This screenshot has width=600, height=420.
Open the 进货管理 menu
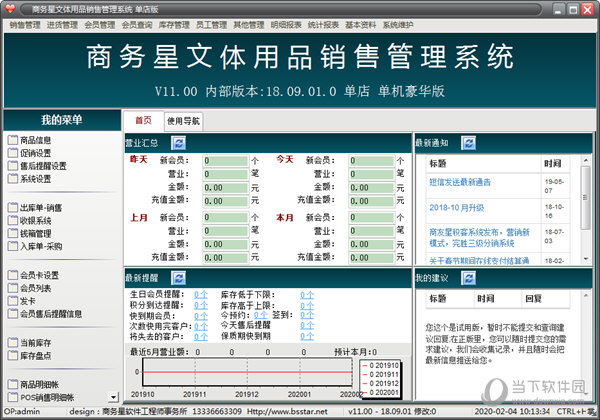62,25
